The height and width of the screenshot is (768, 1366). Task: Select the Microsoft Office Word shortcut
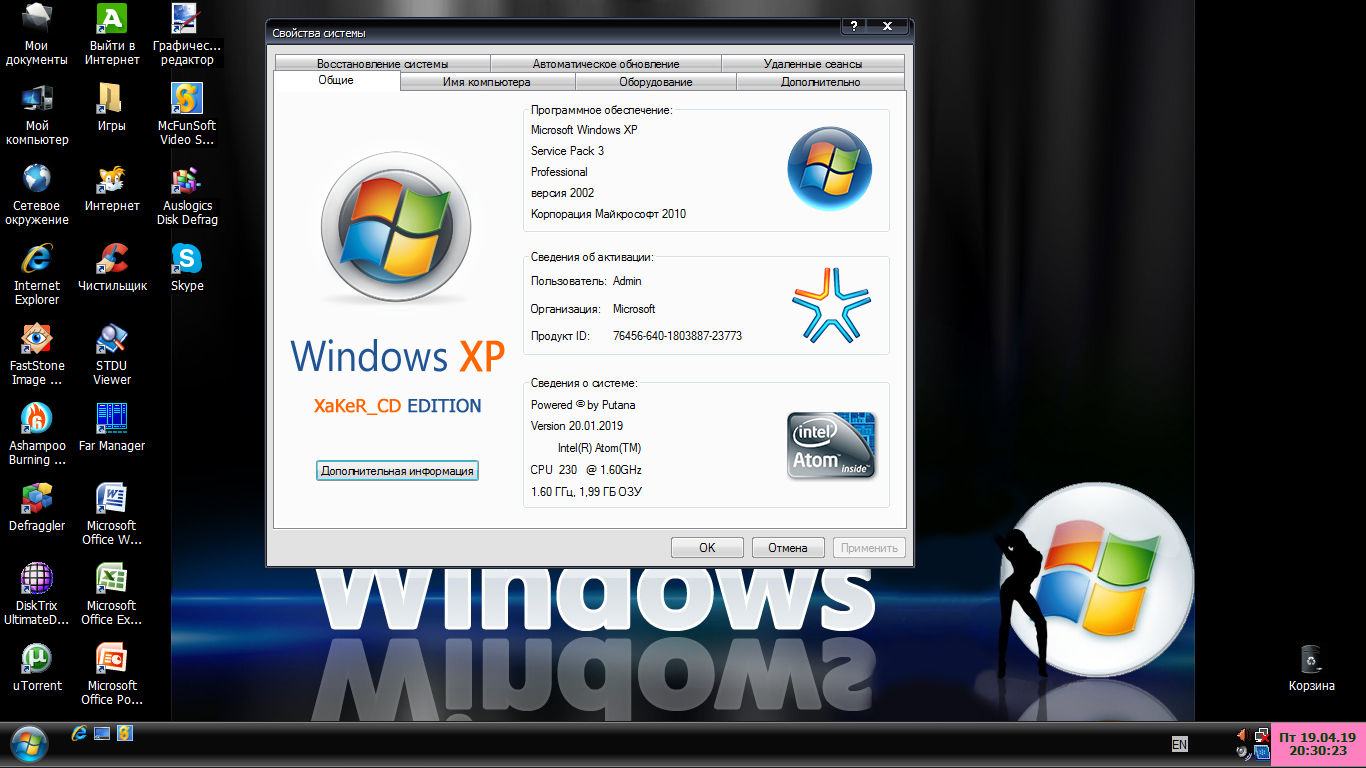[x=112, y=515]
